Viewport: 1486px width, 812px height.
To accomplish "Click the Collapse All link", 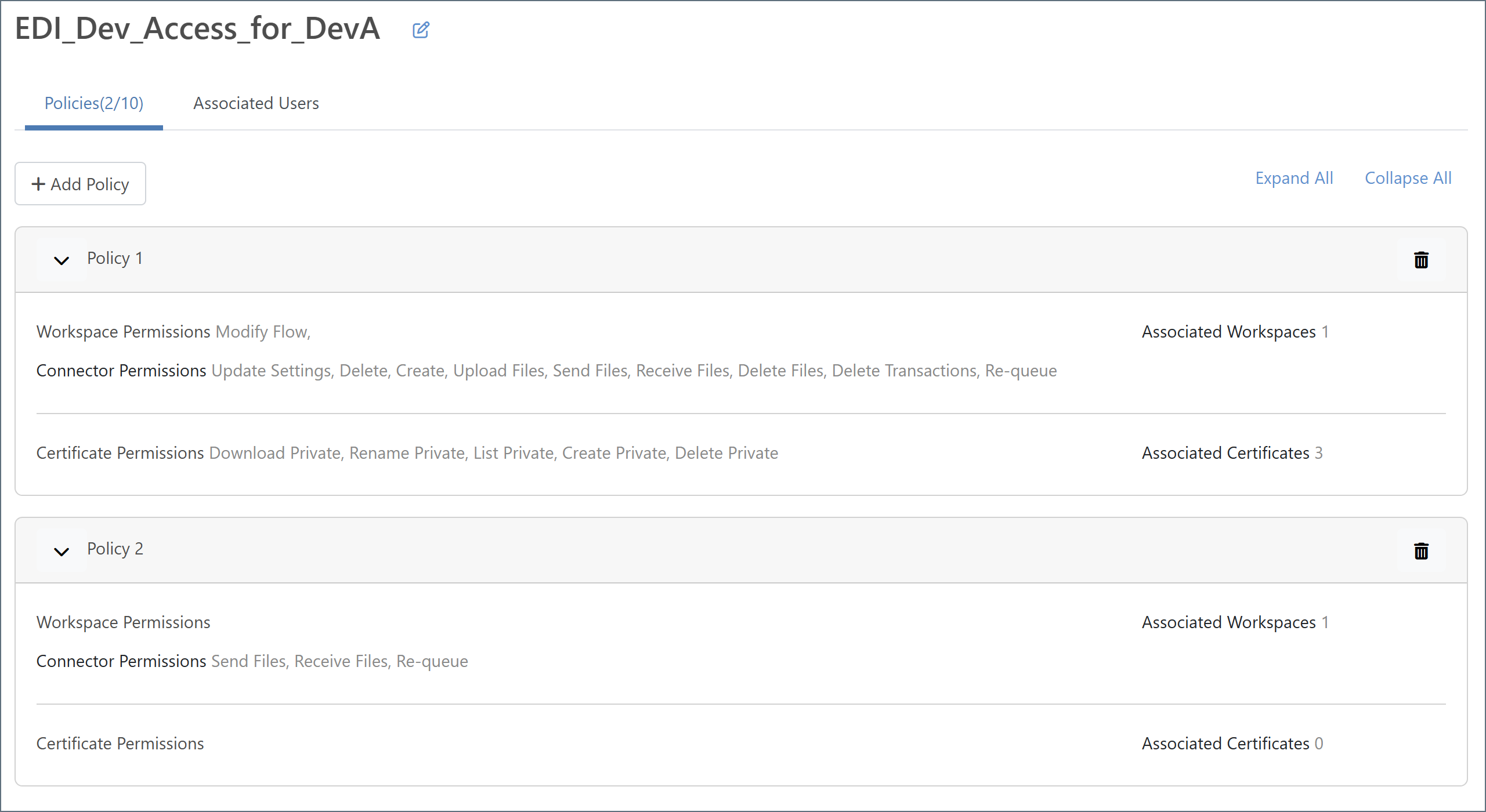I will pyautogui.click(x=1408, y=178).
